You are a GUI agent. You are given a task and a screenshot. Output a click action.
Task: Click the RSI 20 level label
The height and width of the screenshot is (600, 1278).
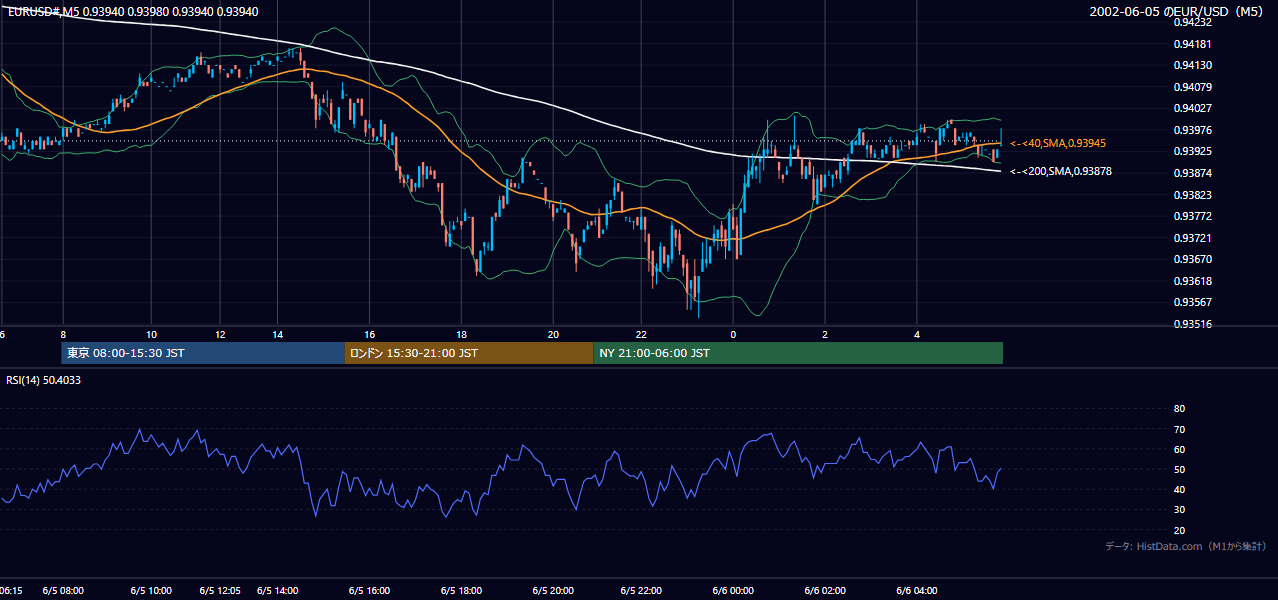click(1179, 530)
